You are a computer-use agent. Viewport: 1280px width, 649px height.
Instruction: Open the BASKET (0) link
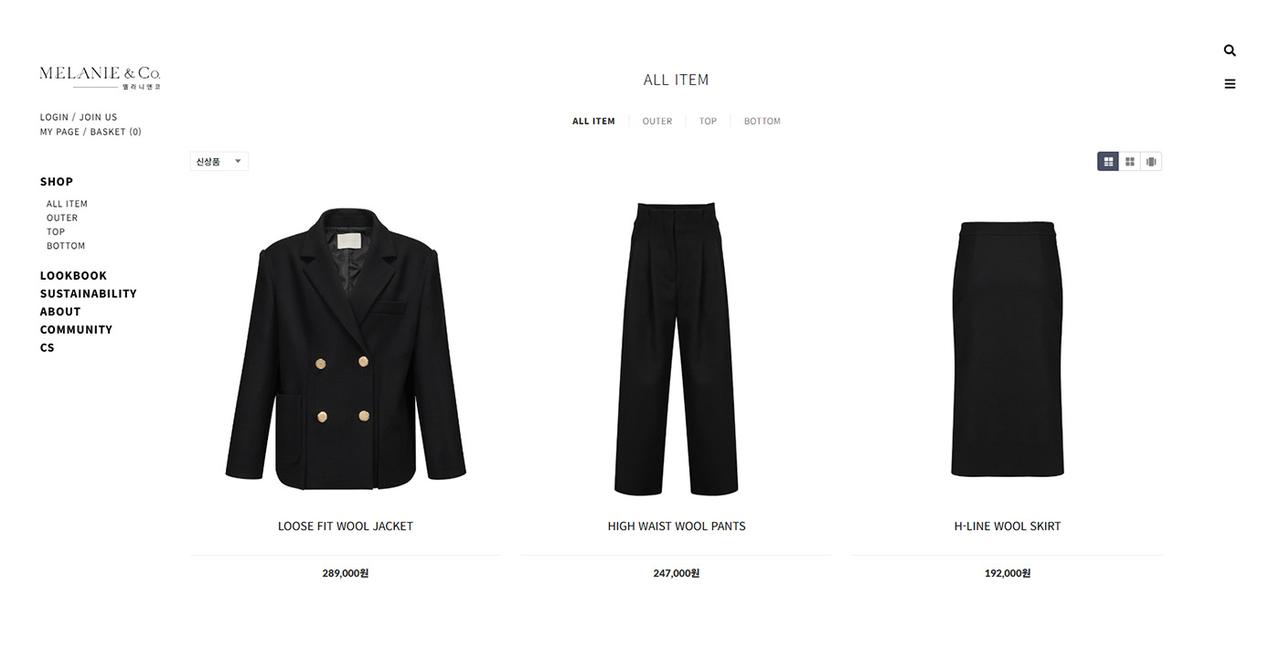[116, 132]
